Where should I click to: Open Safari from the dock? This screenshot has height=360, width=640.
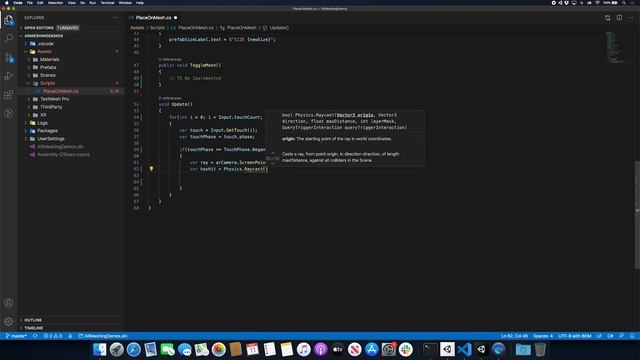click(x=133, y=349)
